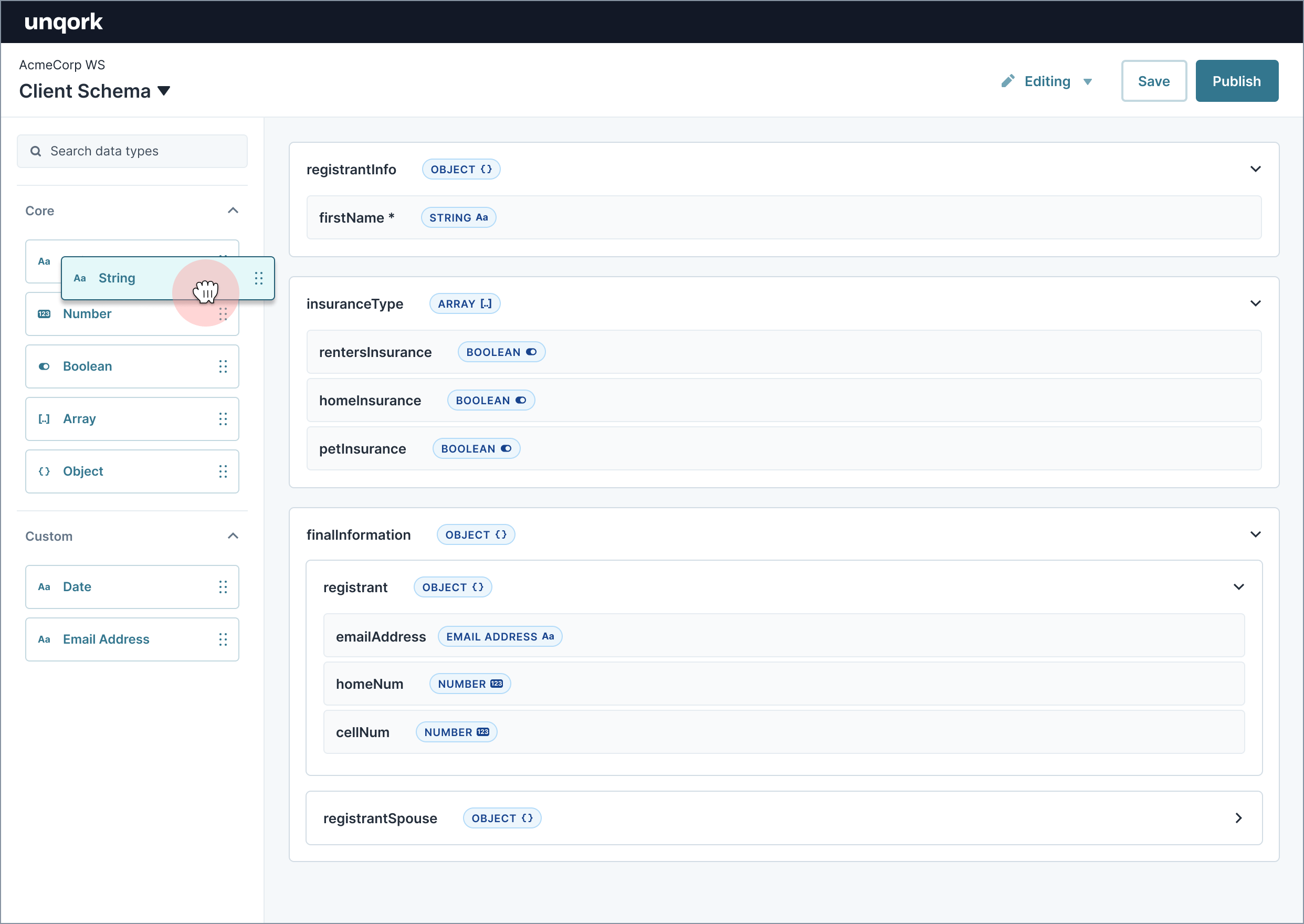Click the AcmeCorp WS workspace label
1304x924 pixels.
pos(64,64)
